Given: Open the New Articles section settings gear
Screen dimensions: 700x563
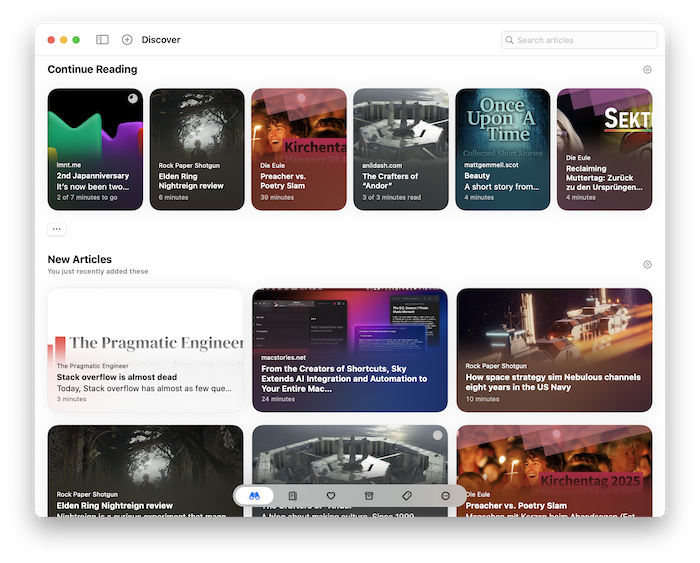Looking at the screenshot, I should (647, 265).
